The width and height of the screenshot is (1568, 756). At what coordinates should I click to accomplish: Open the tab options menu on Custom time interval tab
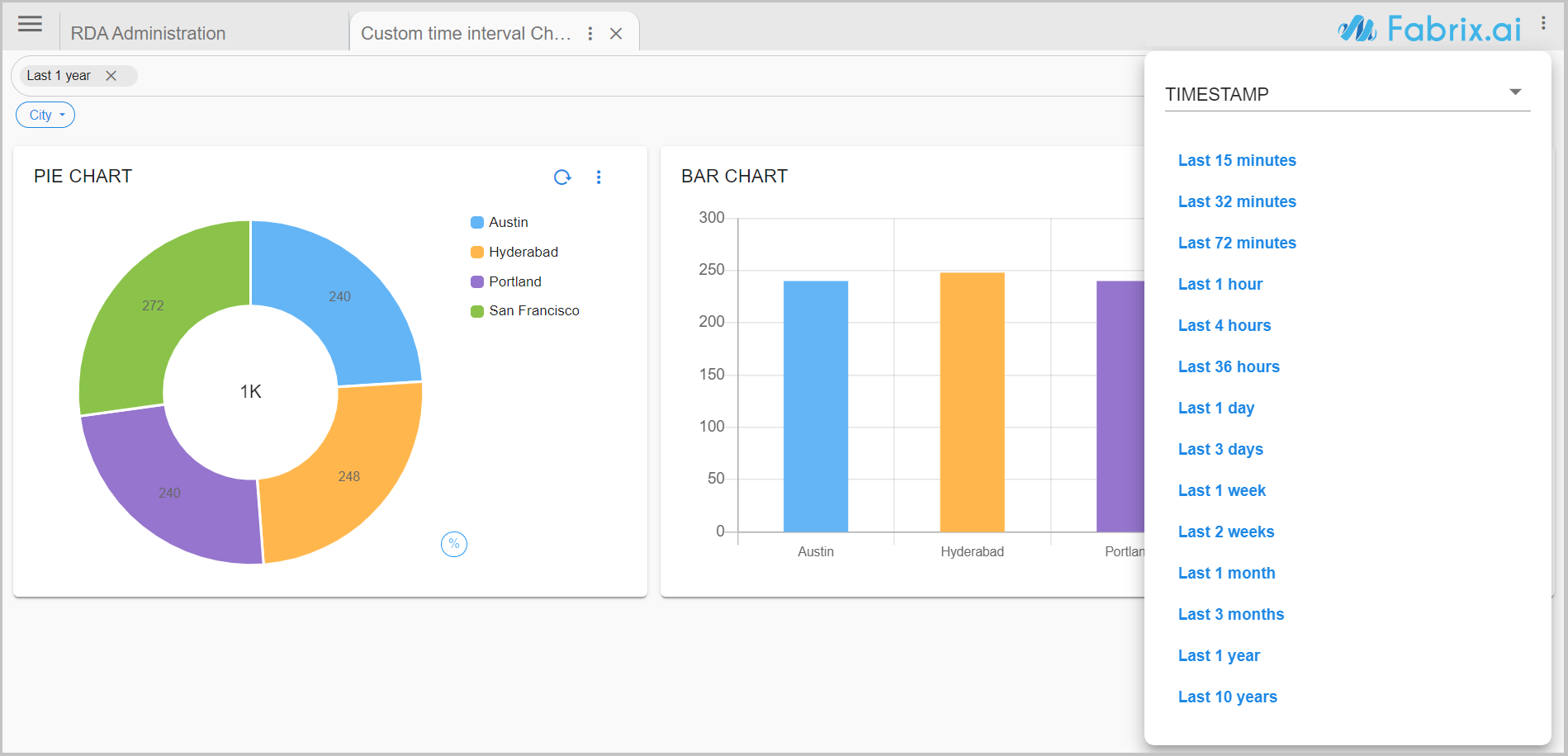[590, 33]
